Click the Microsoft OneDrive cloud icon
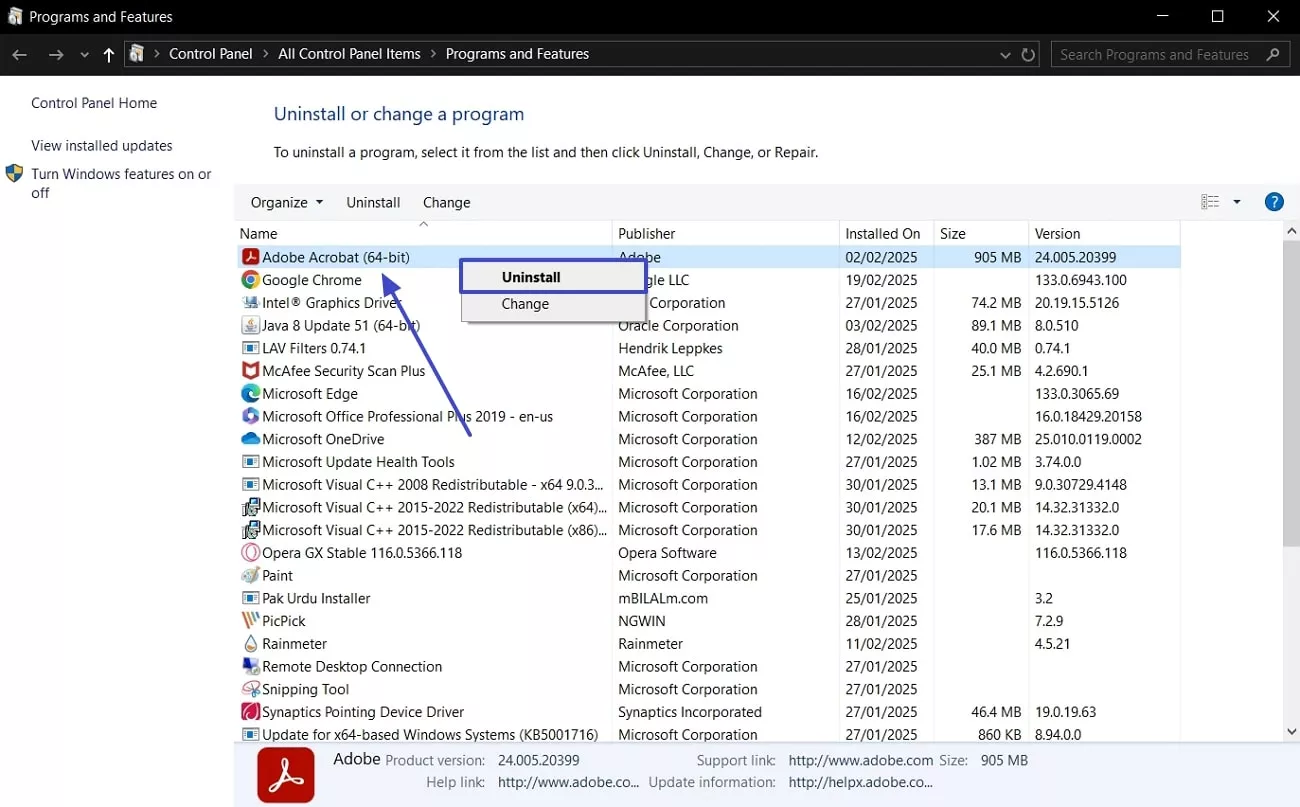This screenshot has width=1300, height=807. 250,439
